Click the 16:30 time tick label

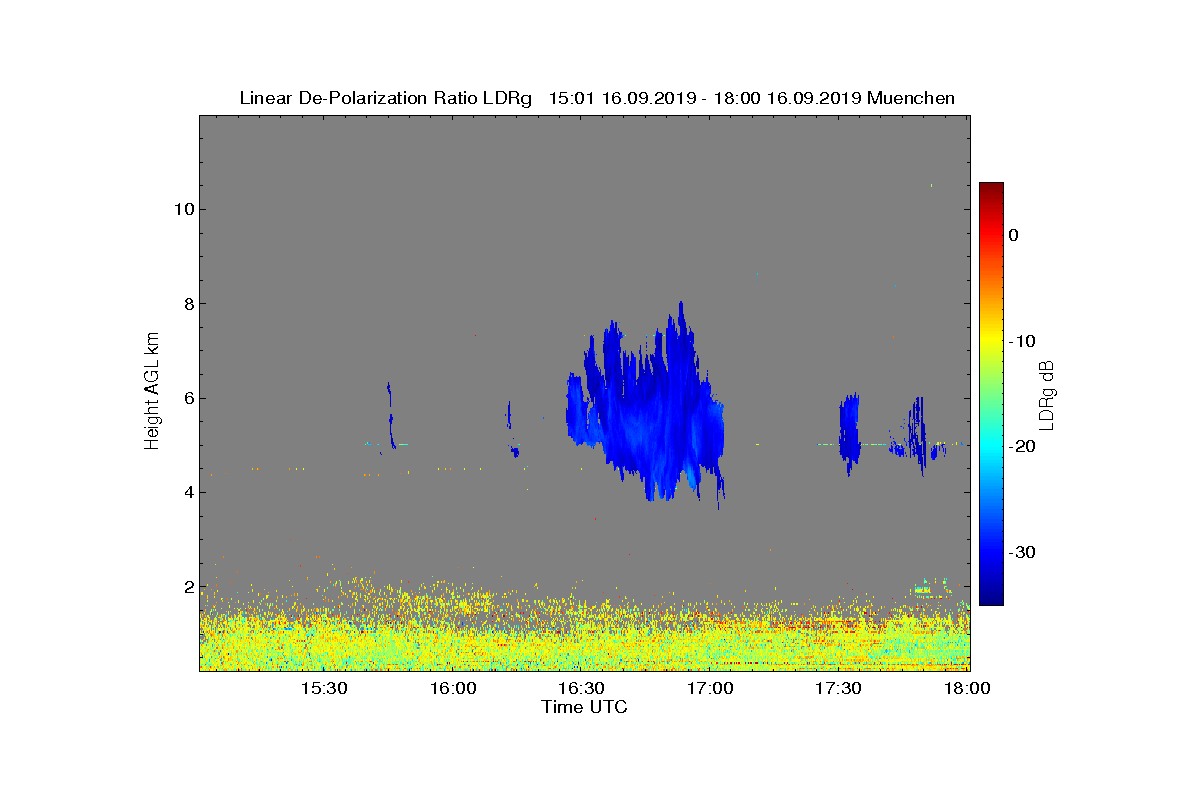click(x=581, y=689)
